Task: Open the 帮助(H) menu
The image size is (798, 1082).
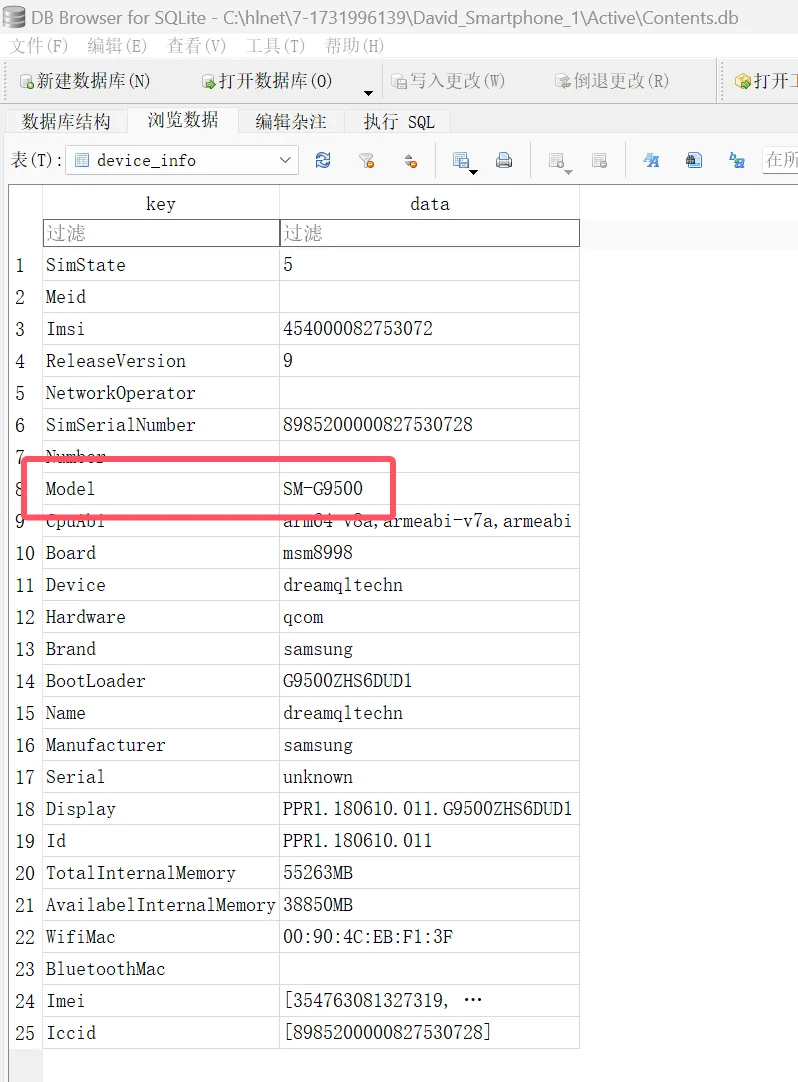Action: (x=354, y=46)
